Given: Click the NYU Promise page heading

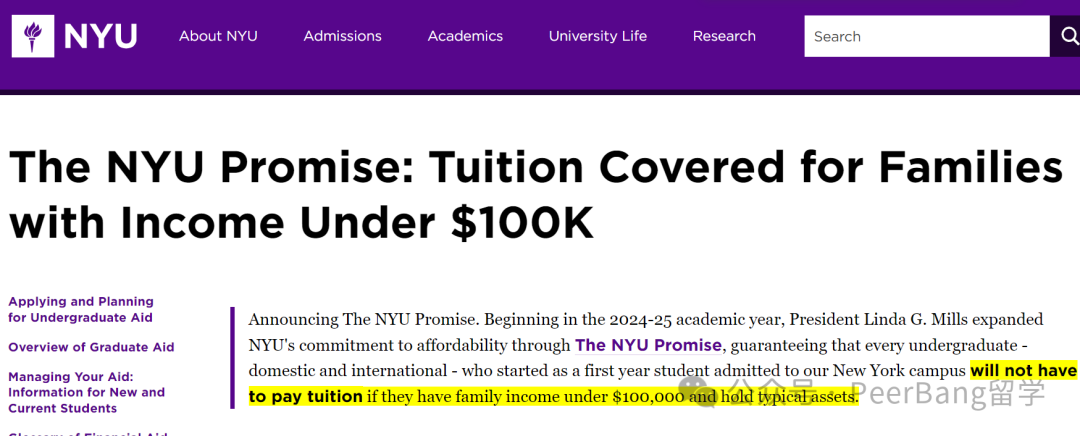Looking at the screenshot, I should 536,195.
